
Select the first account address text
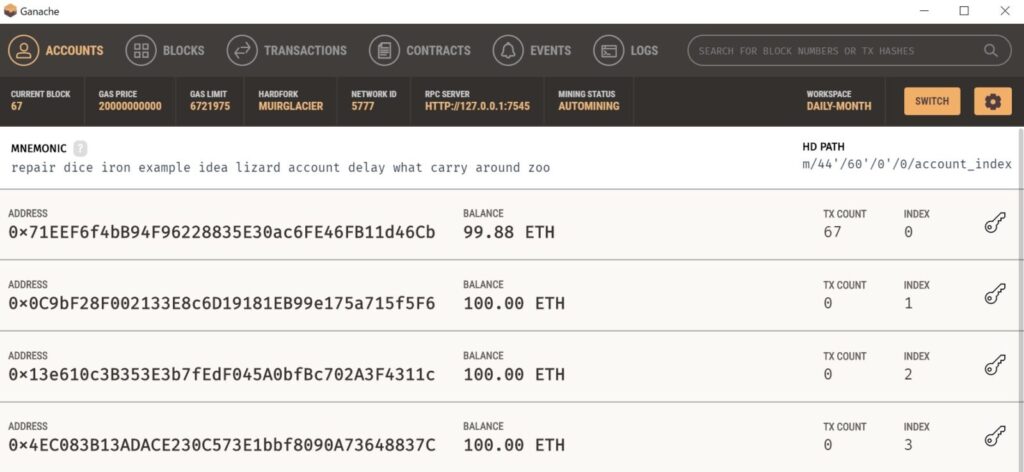(x=222, y=232)
